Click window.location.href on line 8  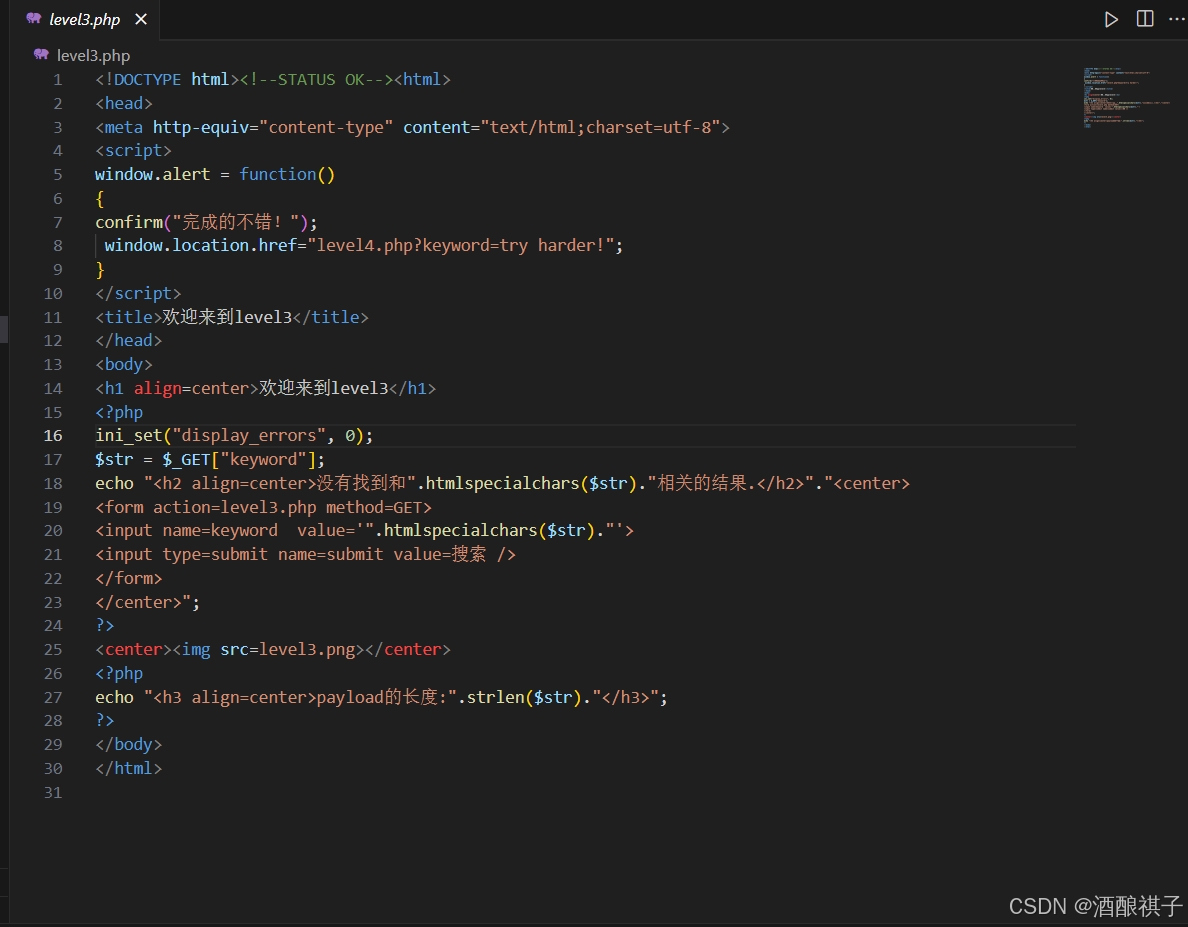(200, 245)
